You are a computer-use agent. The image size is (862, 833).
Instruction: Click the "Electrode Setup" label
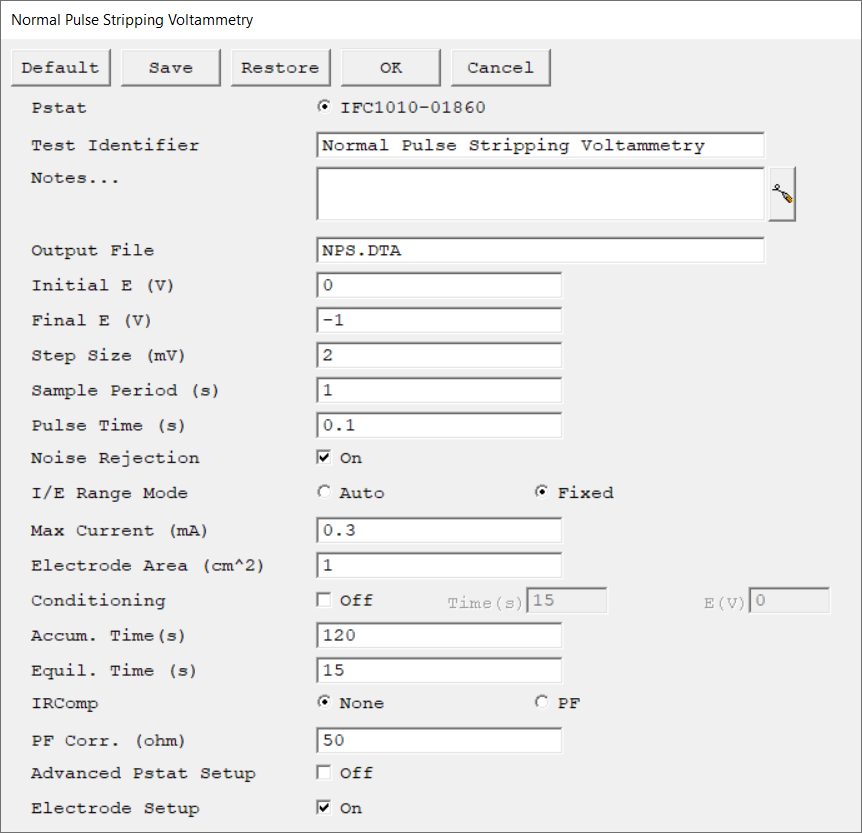[115, 809]
